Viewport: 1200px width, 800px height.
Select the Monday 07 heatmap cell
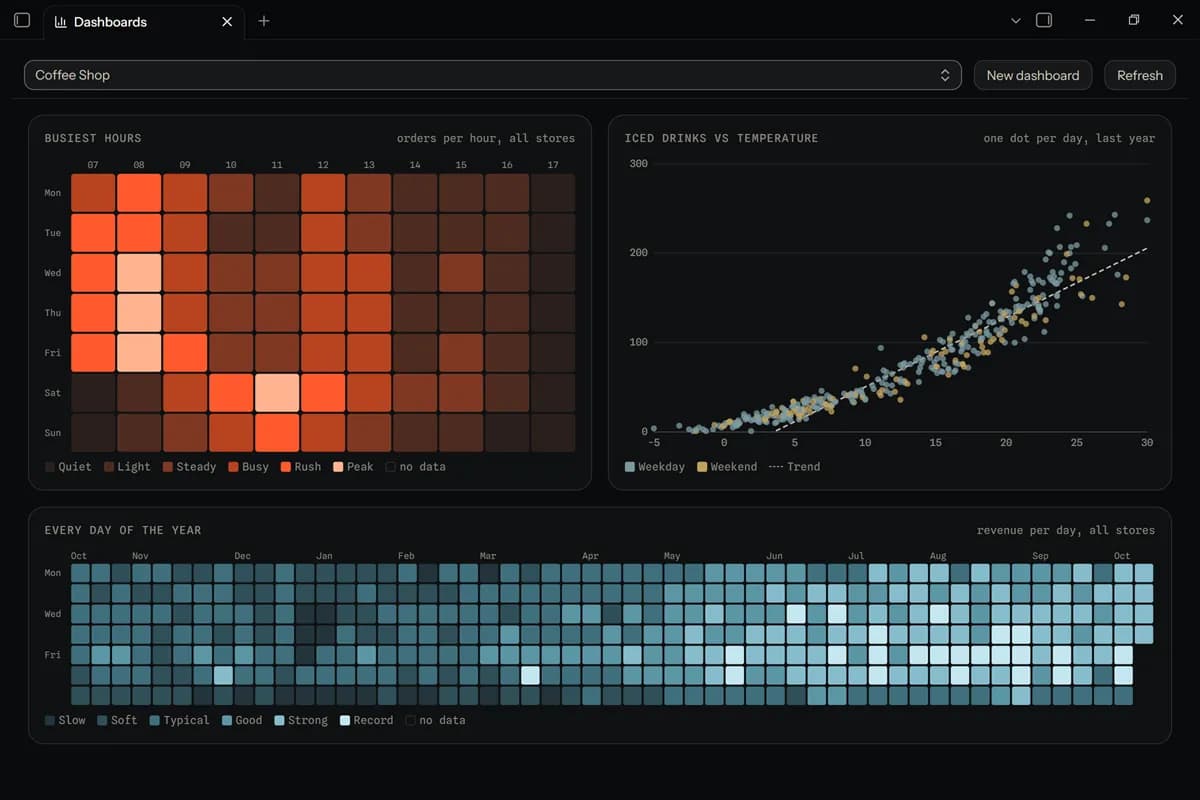(x=93, y=193)
